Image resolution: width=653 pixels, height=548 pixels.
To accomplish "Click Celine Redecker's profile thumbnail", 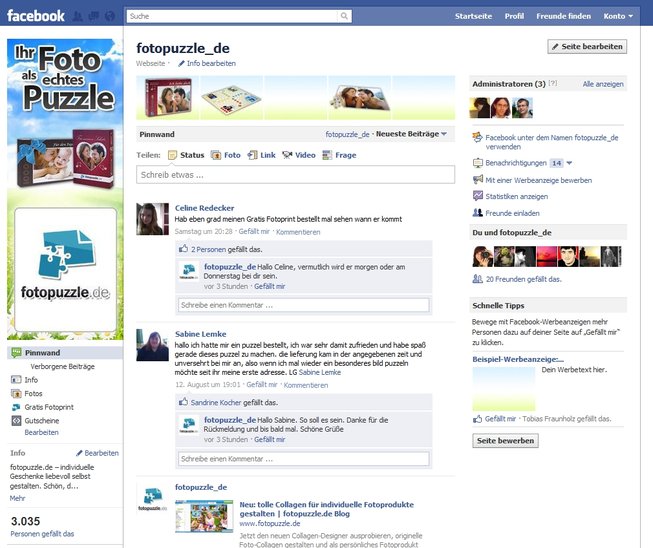I will tap(152, 219).
